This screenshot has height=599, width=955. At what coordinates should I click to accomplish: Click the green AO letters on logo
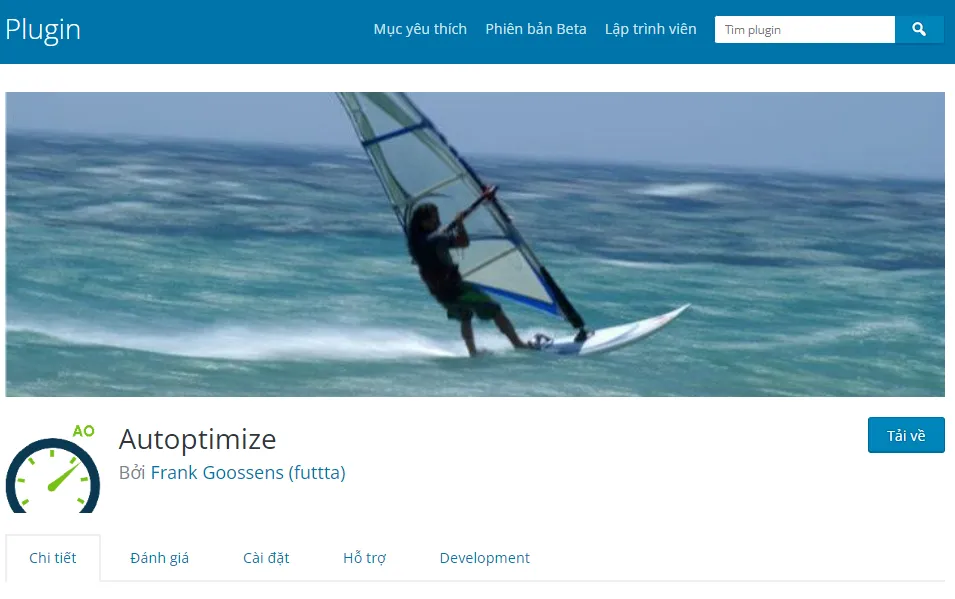tap(83, 431)
